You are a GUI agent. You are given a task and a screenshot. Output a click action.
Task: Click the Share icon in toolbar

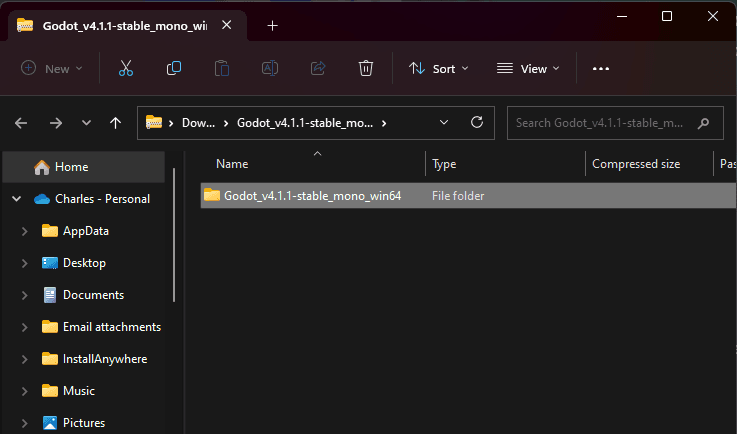(318, 68)
